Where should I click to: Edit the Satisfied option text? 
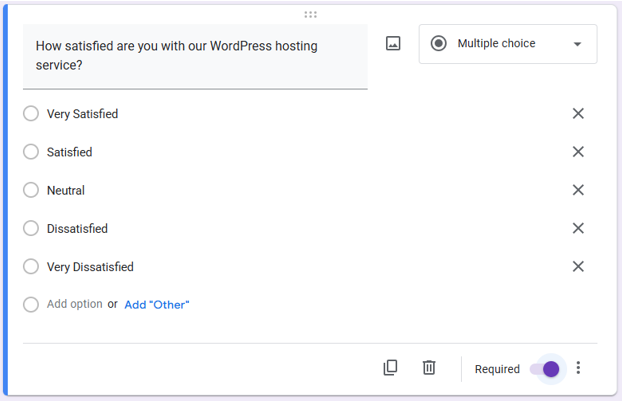click(x=69, y=152)
